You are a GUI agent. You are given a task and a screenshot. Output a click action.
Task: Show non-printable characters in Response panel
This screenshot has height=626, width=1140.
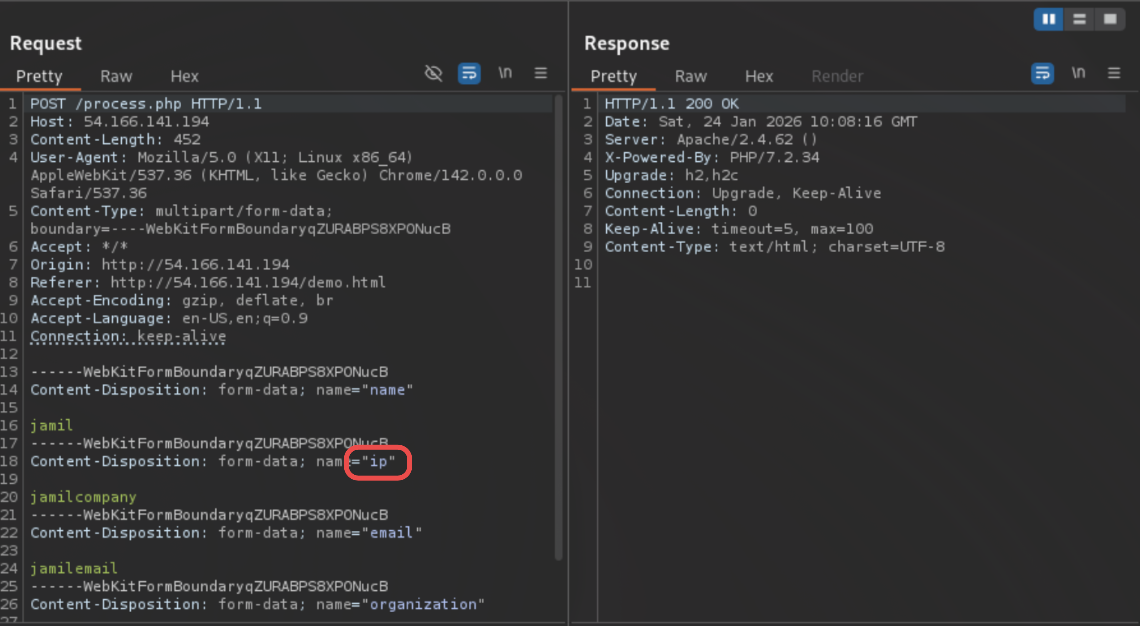click(1078, 73)
